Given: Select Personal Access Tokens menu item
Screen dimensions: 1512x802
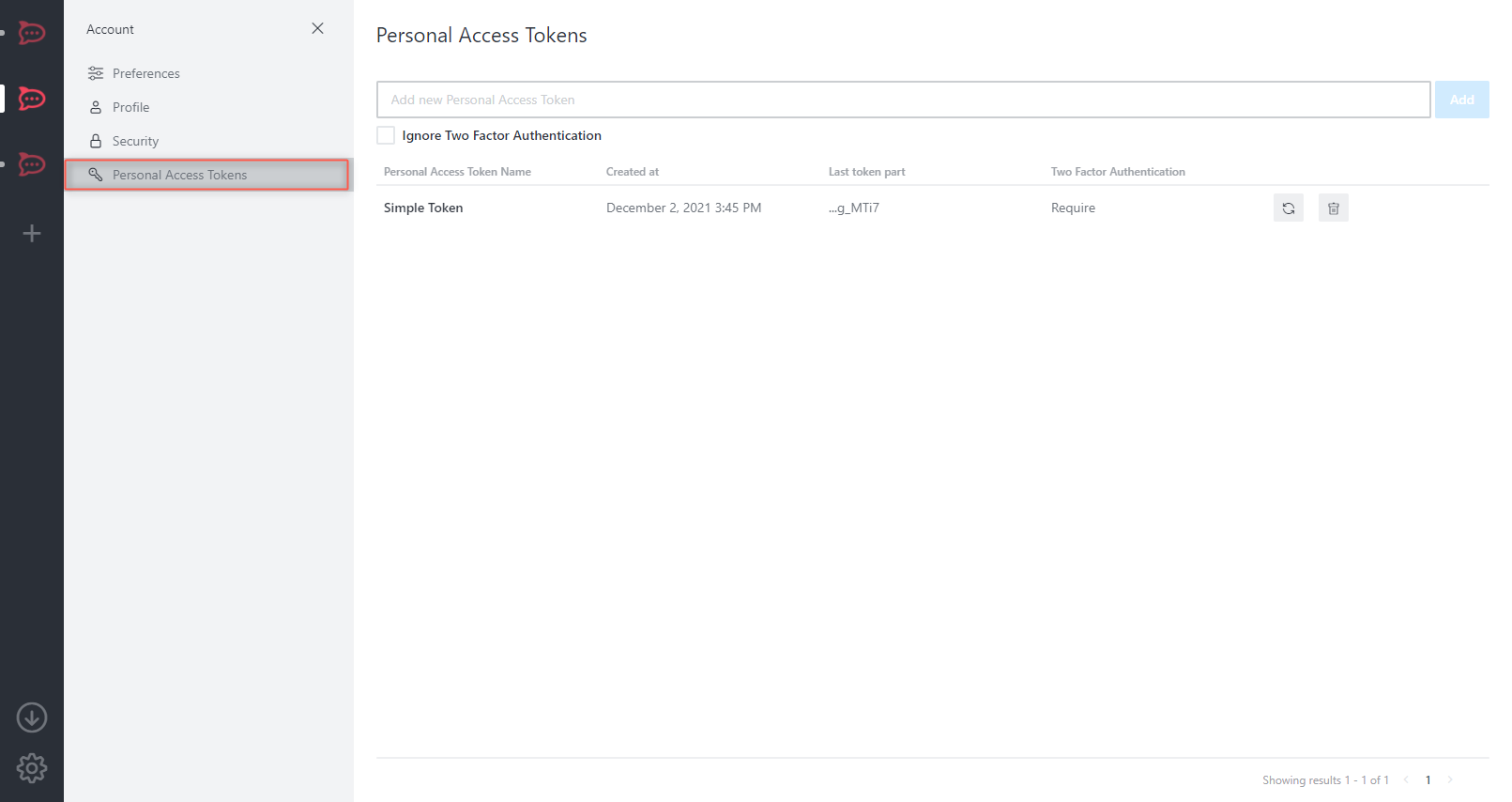Looking at the screenshot, I should 207,175.
